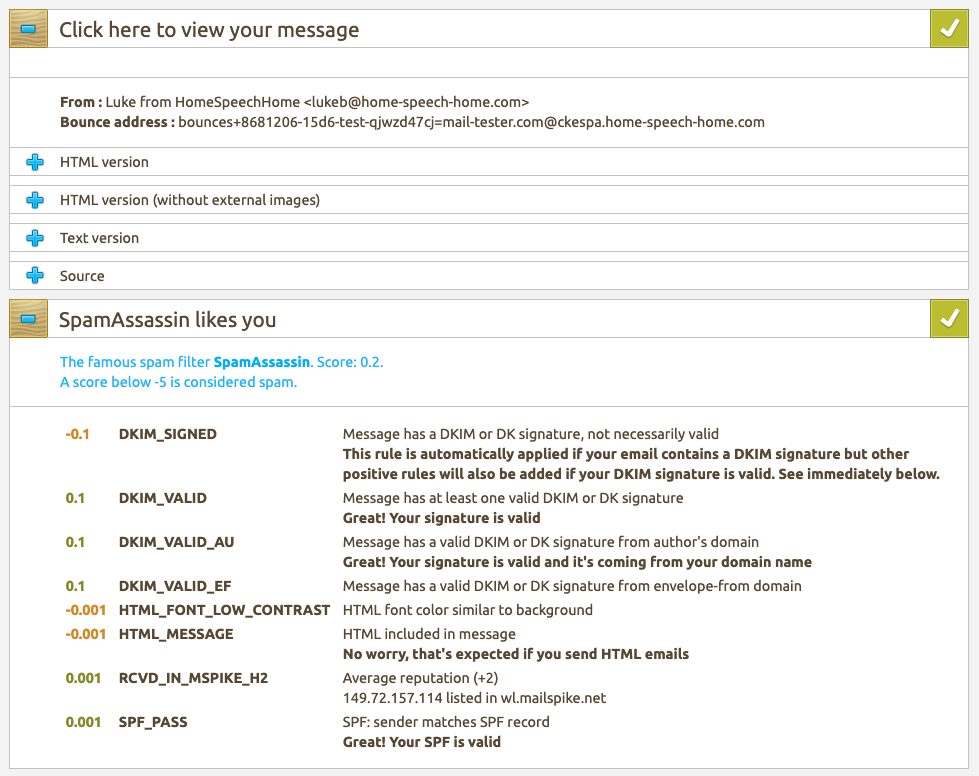Click the DKIM_VALID rule name
The image size is (979, 776).
163,498
